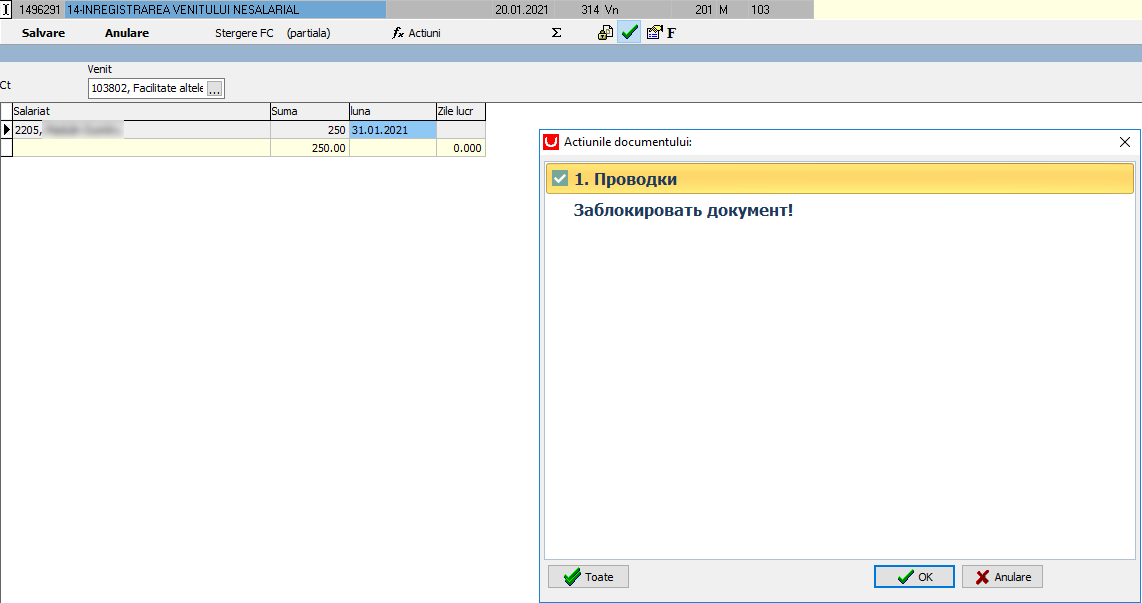Click Salvare to save the document
Viewport: 1142px width, 603px height.
44,33
